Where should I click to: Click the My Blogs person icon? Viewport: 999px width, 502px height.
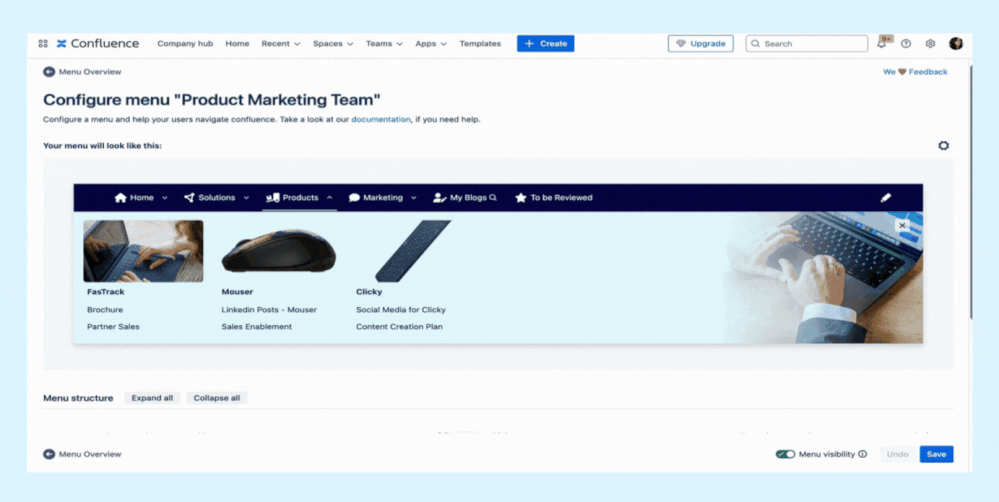[x=440, y=197]
